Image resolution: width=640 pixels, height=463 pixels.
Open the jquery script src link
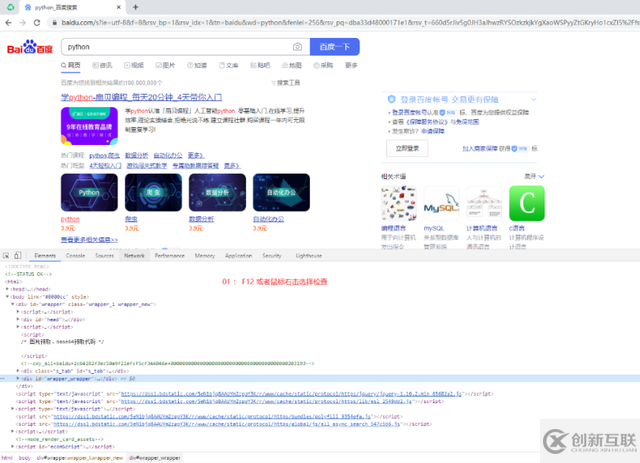(x=291, y=394)
